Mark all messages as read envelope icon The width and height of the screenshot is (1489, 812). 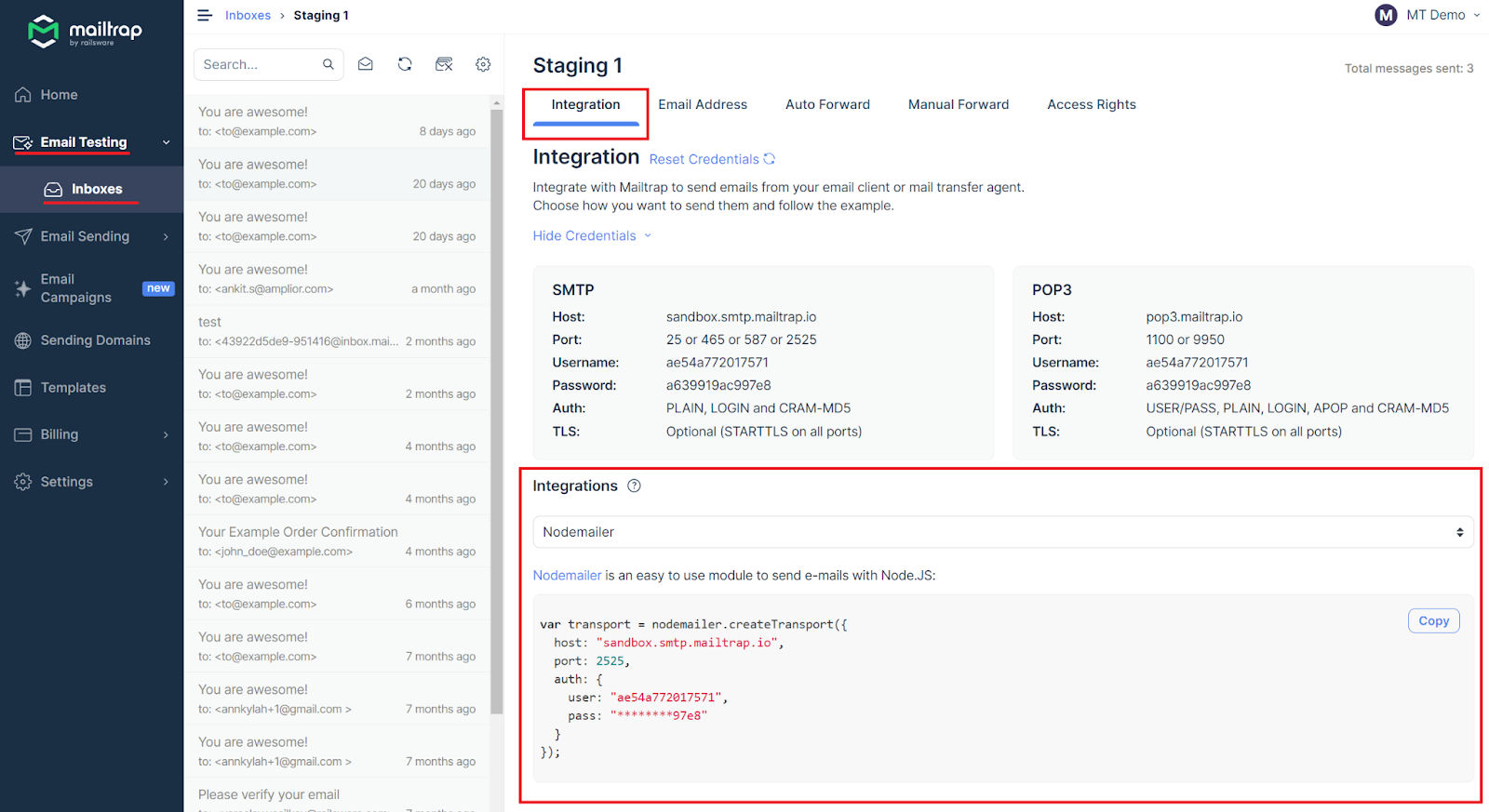click(366, 64)
